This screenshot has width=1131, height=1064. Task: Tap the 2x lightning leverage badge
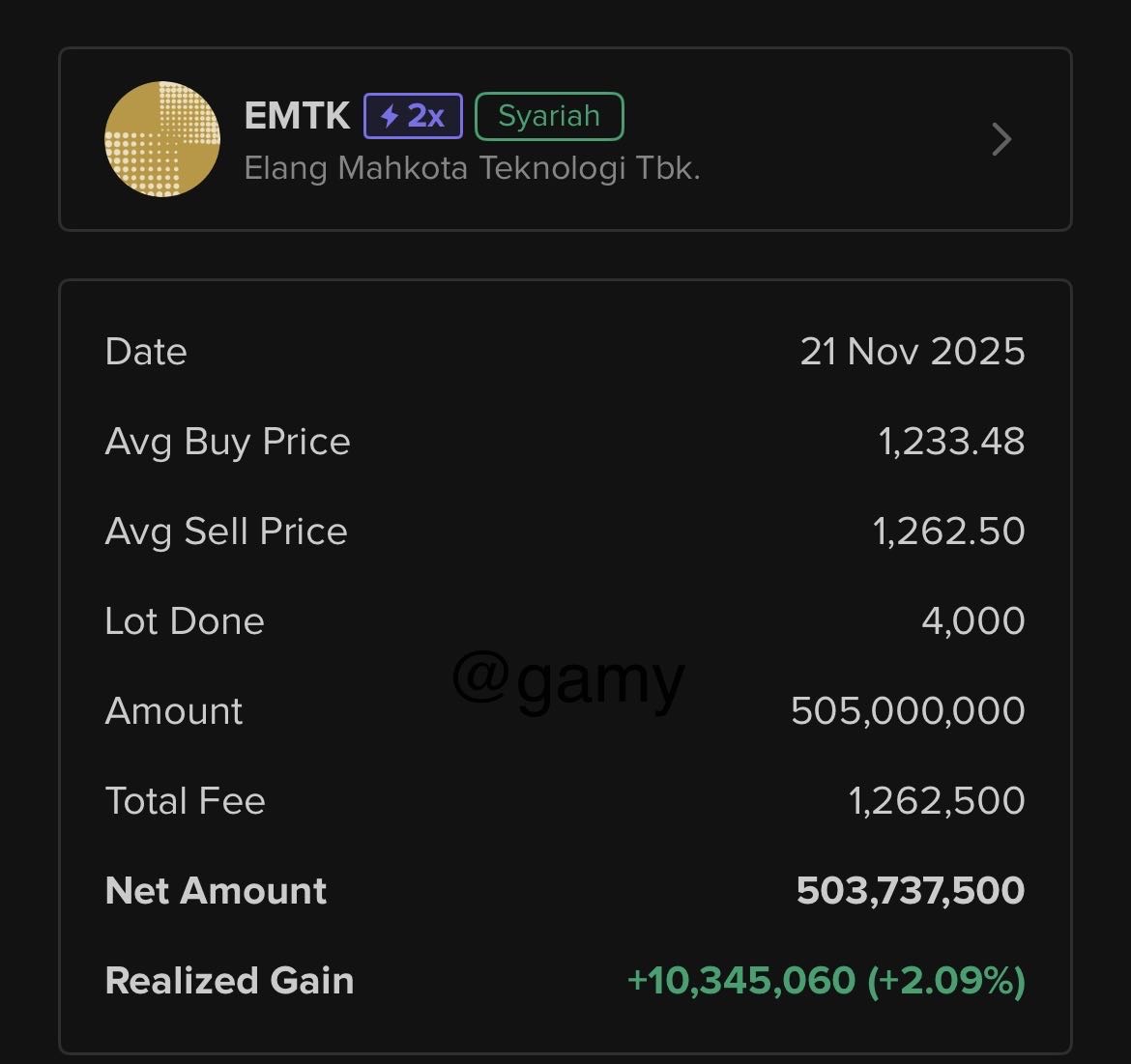[x=413, y=116]
